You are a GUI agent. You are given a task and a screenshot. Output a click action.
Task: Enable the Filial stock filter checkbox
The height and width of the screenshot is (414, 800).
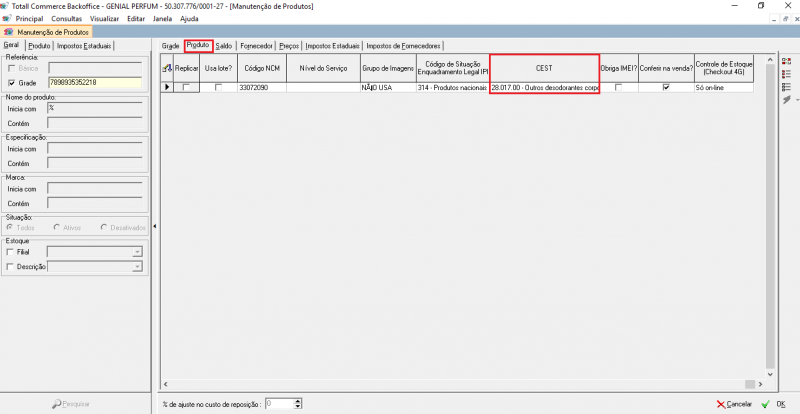[11, 252]
